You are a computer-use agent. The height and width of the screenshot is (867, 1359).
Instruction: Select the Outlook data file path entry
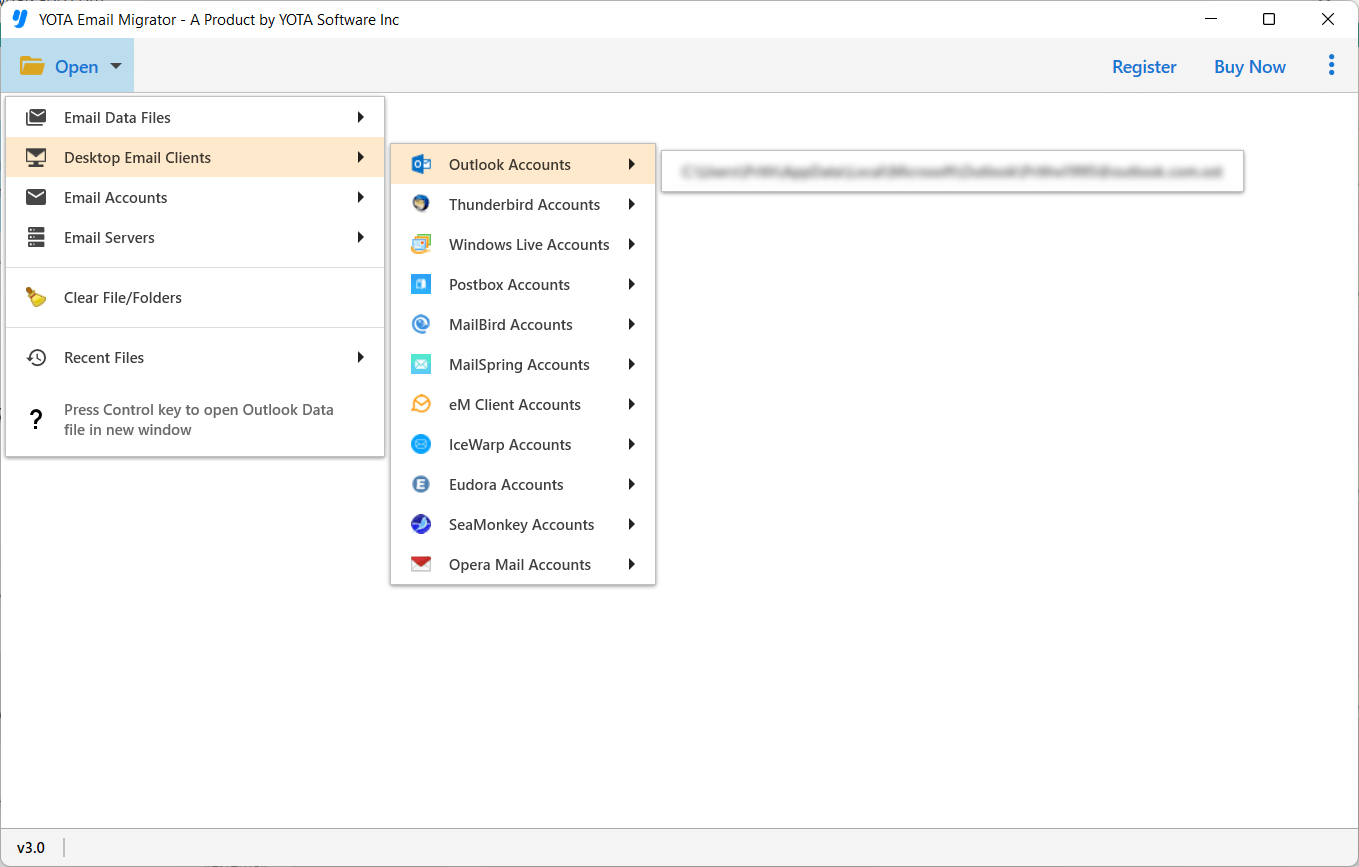coord(952,170)
